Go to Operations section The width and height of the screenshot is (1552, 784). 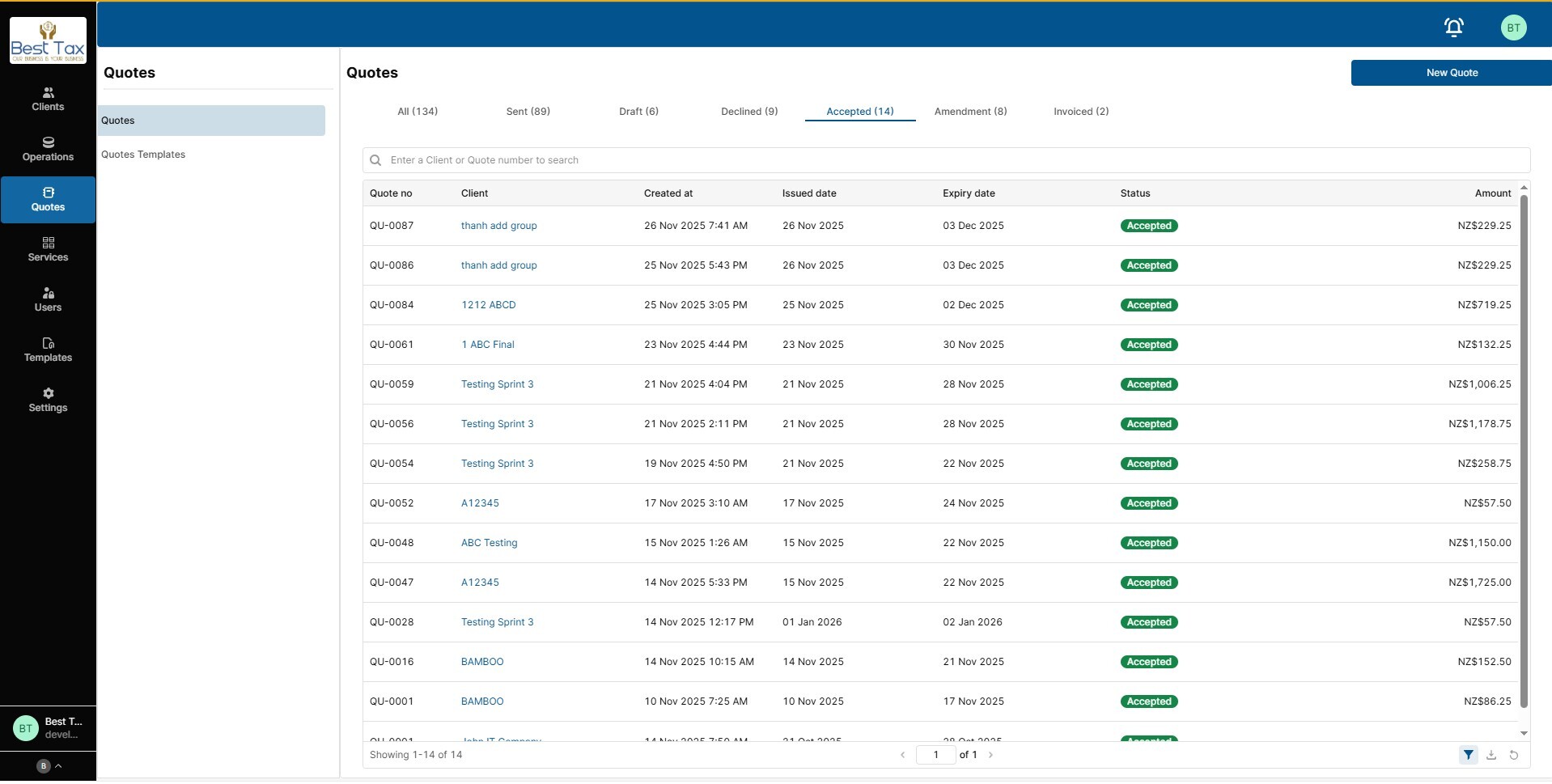click(x=48, y=149)
